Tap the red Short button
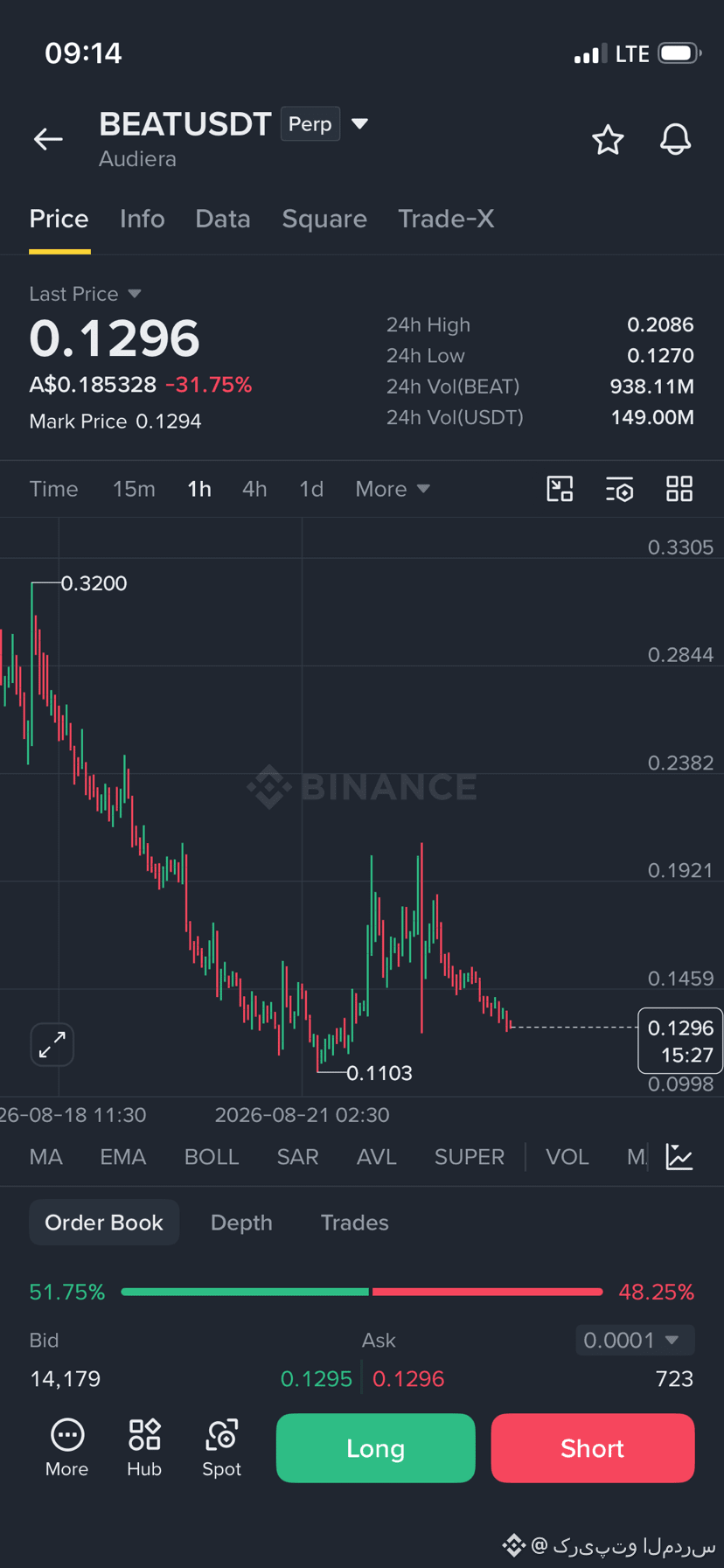Image resolution: width=724 pixels, height=1568 pixels. tap(593, 1448)
